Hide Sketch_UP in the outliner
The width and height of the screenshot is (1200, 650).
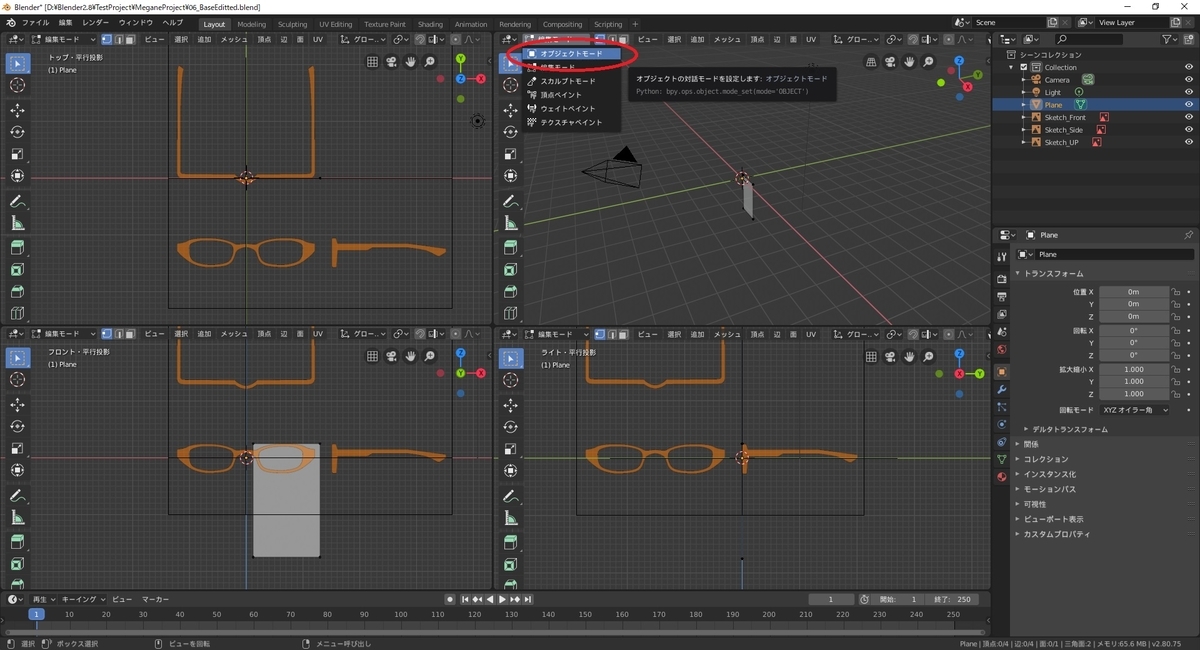[1189, 142]
